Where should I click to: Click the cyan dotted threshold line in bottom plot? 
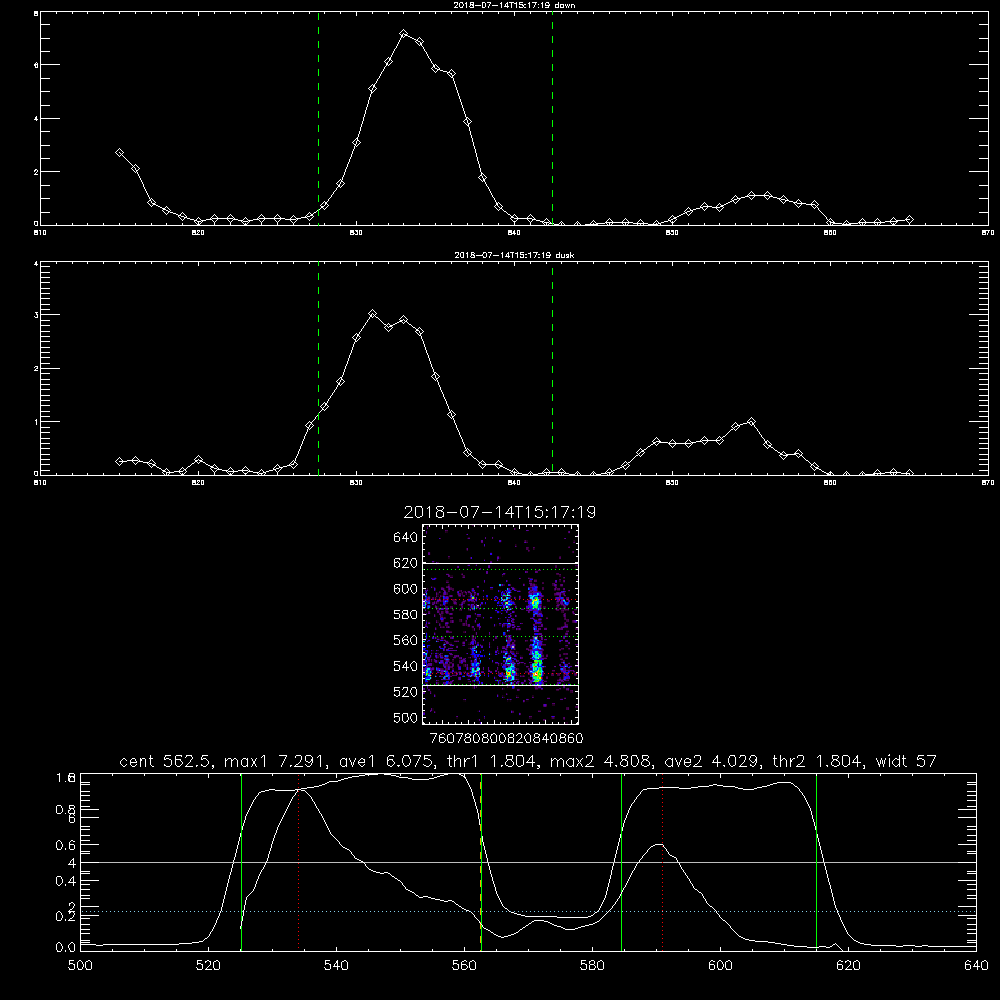click(528, 911)
